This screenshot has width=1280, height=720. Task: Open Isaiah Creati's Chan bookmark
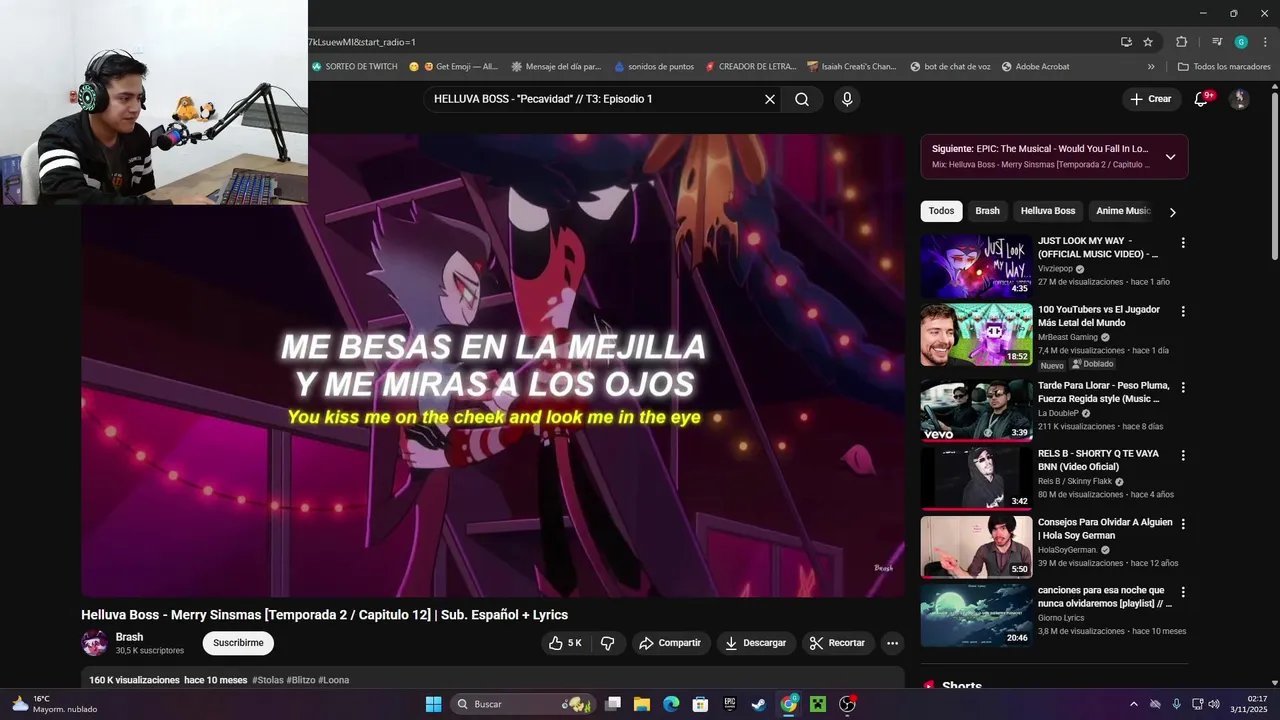point(852,67)
